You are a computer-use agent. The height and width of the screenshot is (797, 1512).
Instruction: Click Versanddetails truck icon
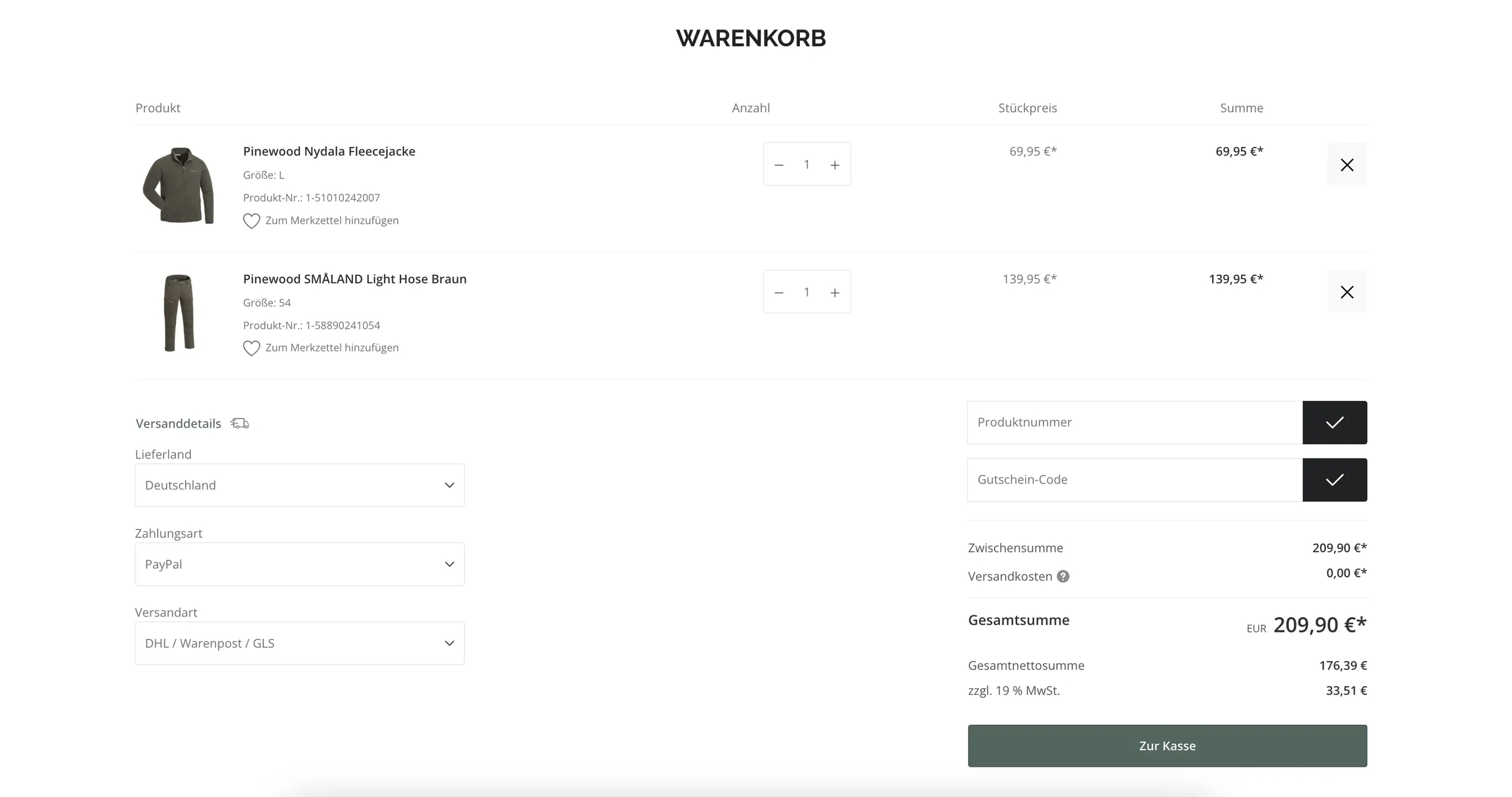point(240,424)
